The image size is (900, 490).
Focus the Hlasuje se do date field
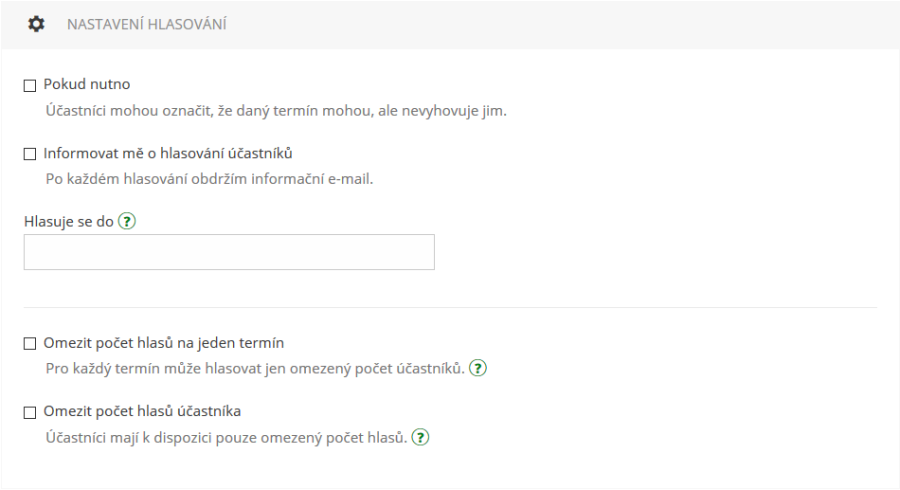pyautogui.click(x=229, y=252)
